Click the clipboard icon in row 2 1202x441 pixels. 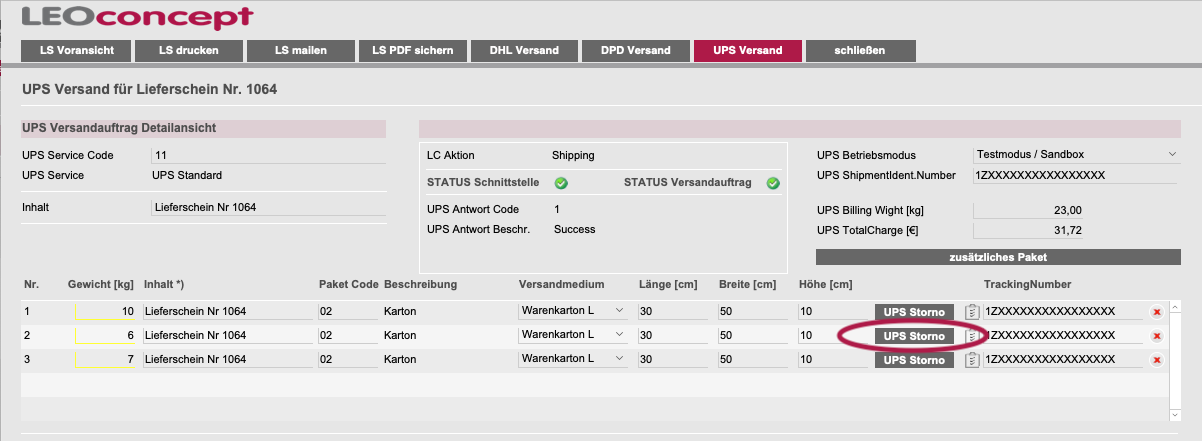pyautogui.click(x=971, y=336)
